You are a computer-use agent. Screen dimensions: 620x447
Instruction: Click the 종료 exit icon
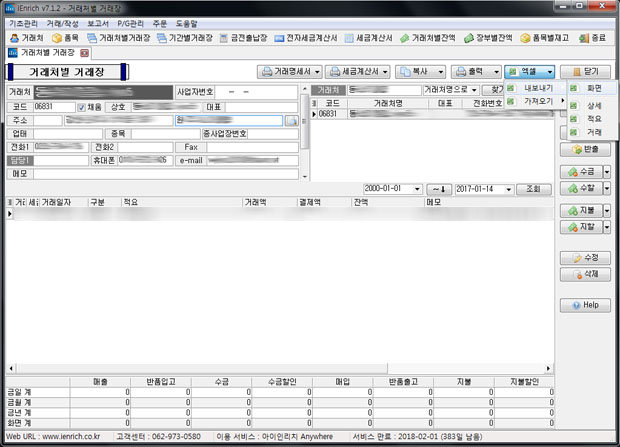click(x=593, y=37)
